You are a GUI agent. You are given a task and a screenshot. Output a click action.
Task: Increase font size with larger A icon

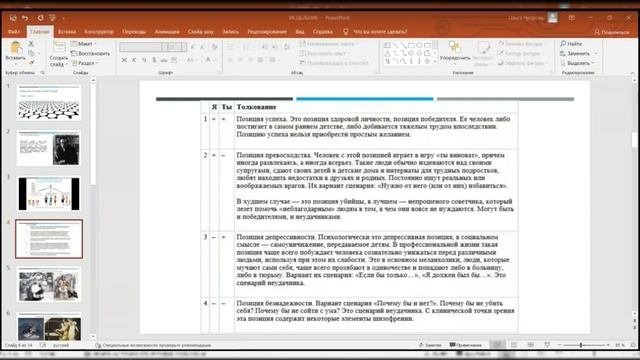[192, 47]
